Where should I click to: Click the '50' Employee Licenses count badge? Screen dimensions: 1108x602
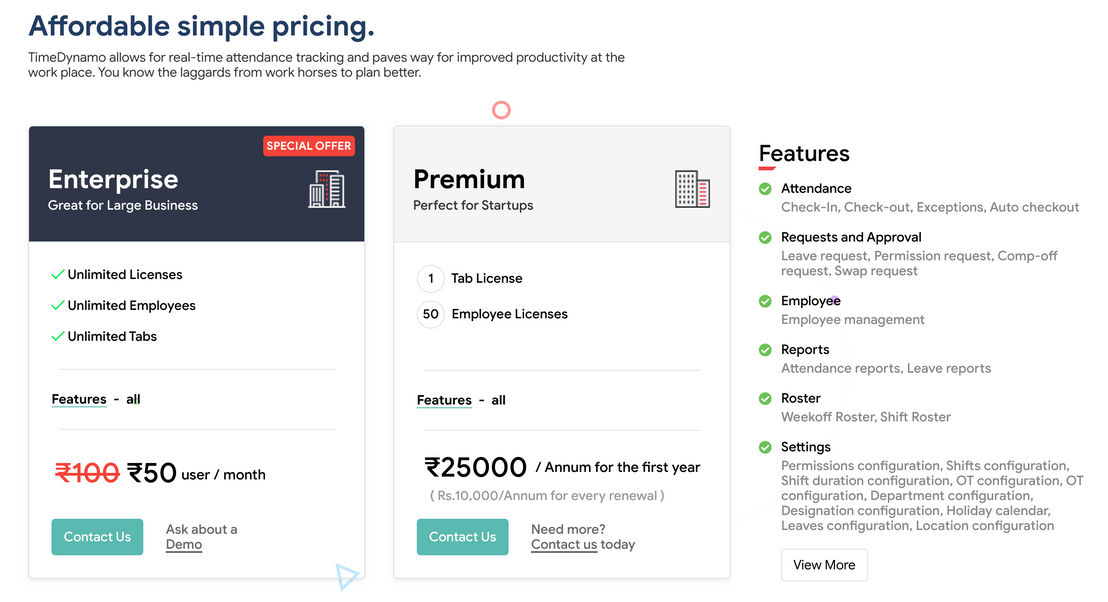(430, 314)
